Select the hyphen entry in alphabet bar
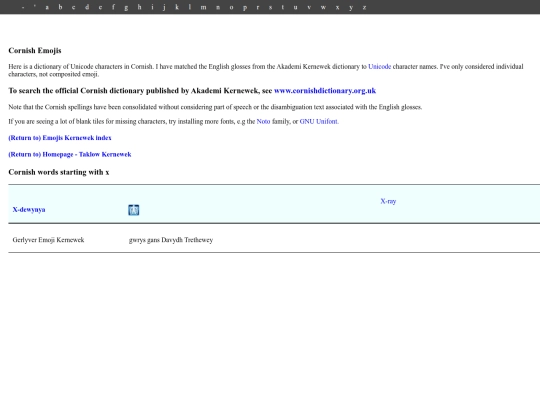The width and height of the screenshot is (540, 405). pos(23,7)
